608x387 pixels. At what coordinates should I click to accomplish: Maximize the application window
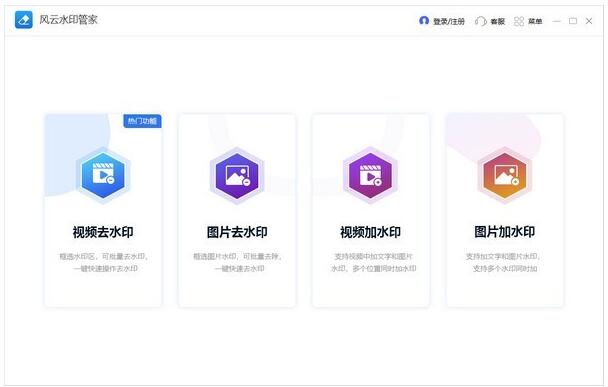573,21
